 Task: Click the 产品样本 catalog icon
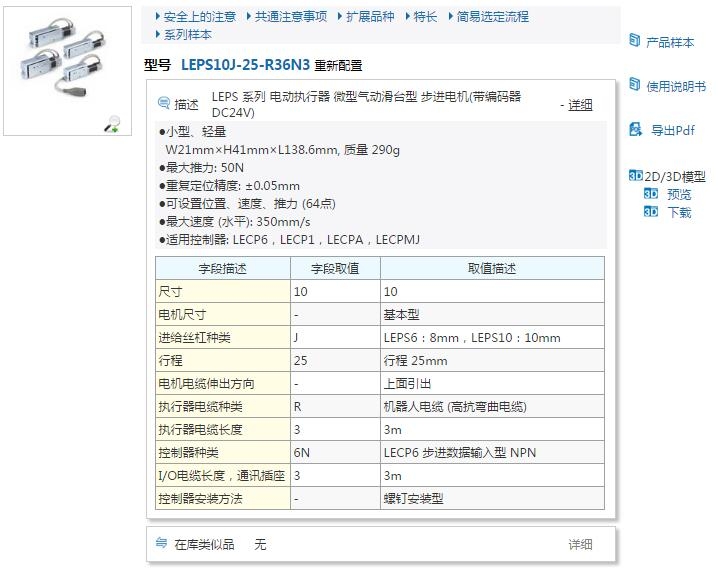(x=634, y=41)
